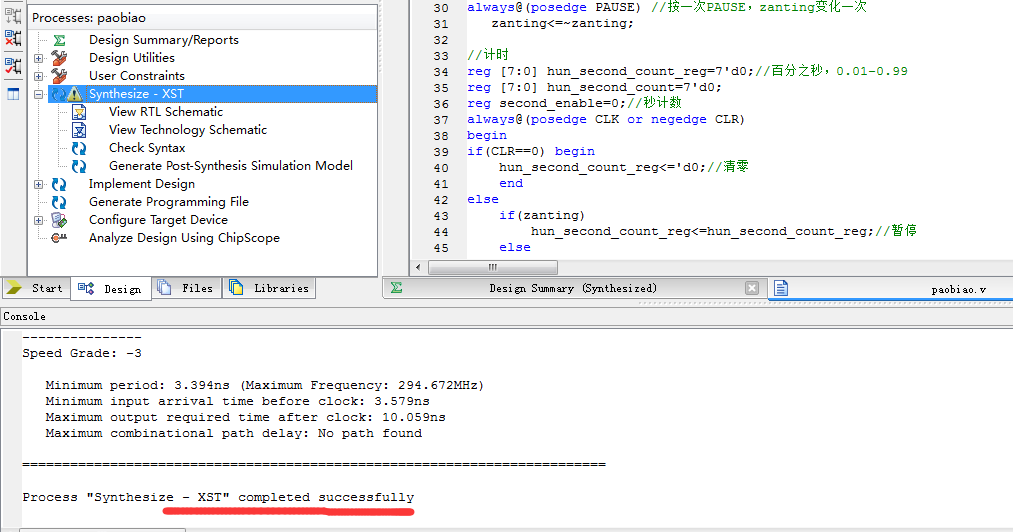Click the run-with-checkmark sidebar toolbar icon
1013x532 pixels.
pos(13,65)
